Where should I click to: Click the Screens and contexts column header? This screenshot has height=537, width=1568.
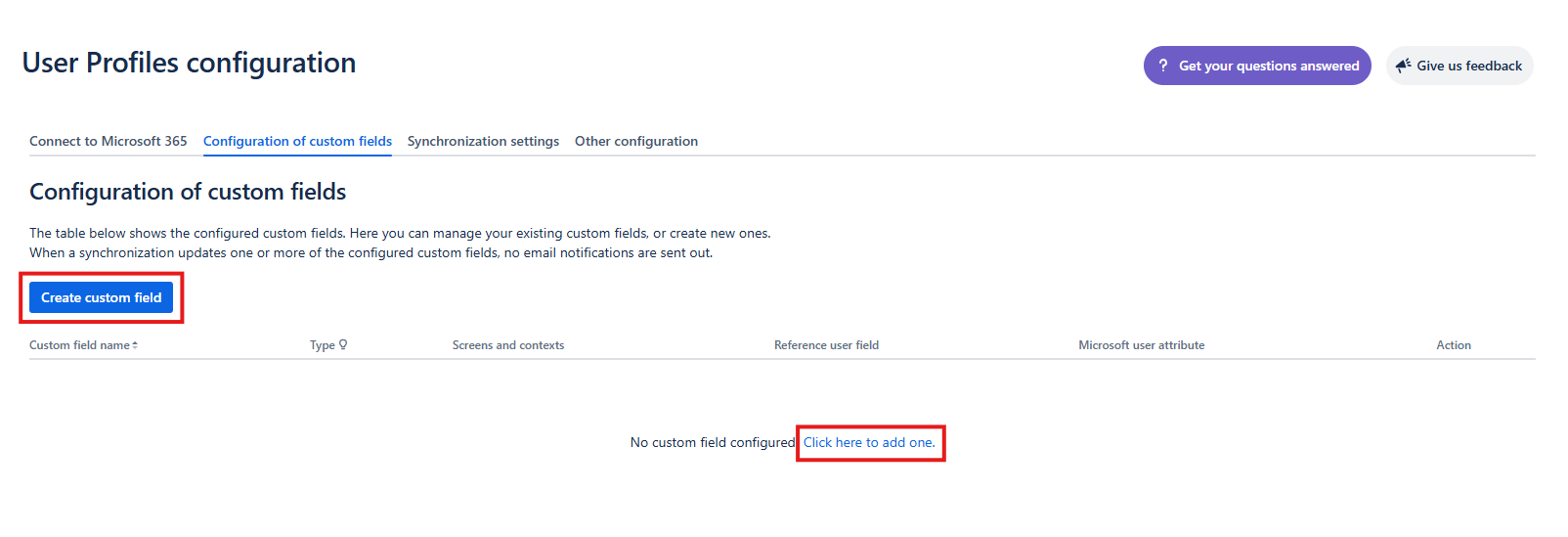(x=507, y=345)
